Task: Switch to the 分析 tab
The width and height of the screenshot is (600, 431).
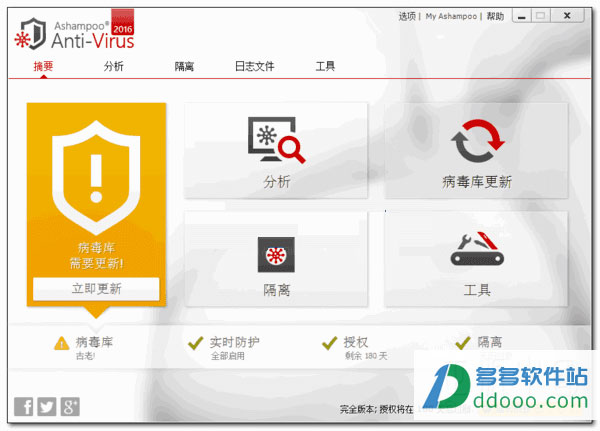Action: pyautogui.click(x=114, y=66)
